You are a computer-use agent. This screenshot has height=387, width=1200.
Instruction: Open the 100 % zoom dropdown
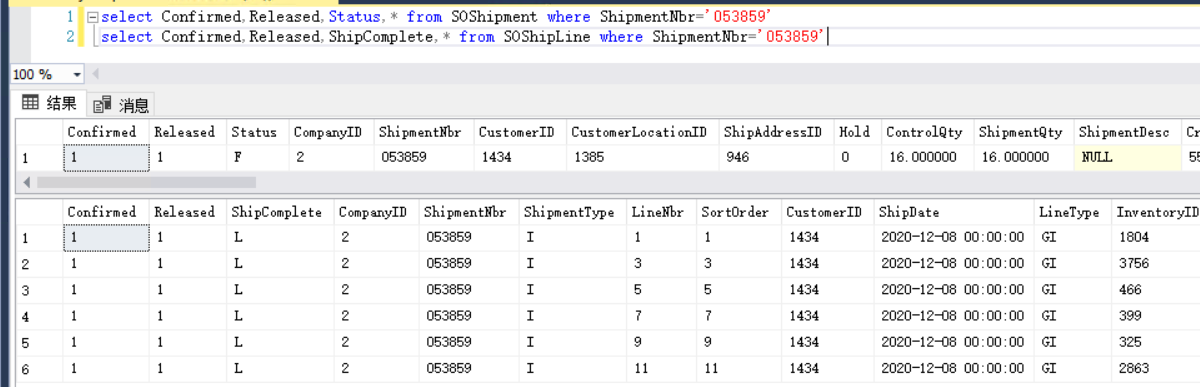click(77, 75)
